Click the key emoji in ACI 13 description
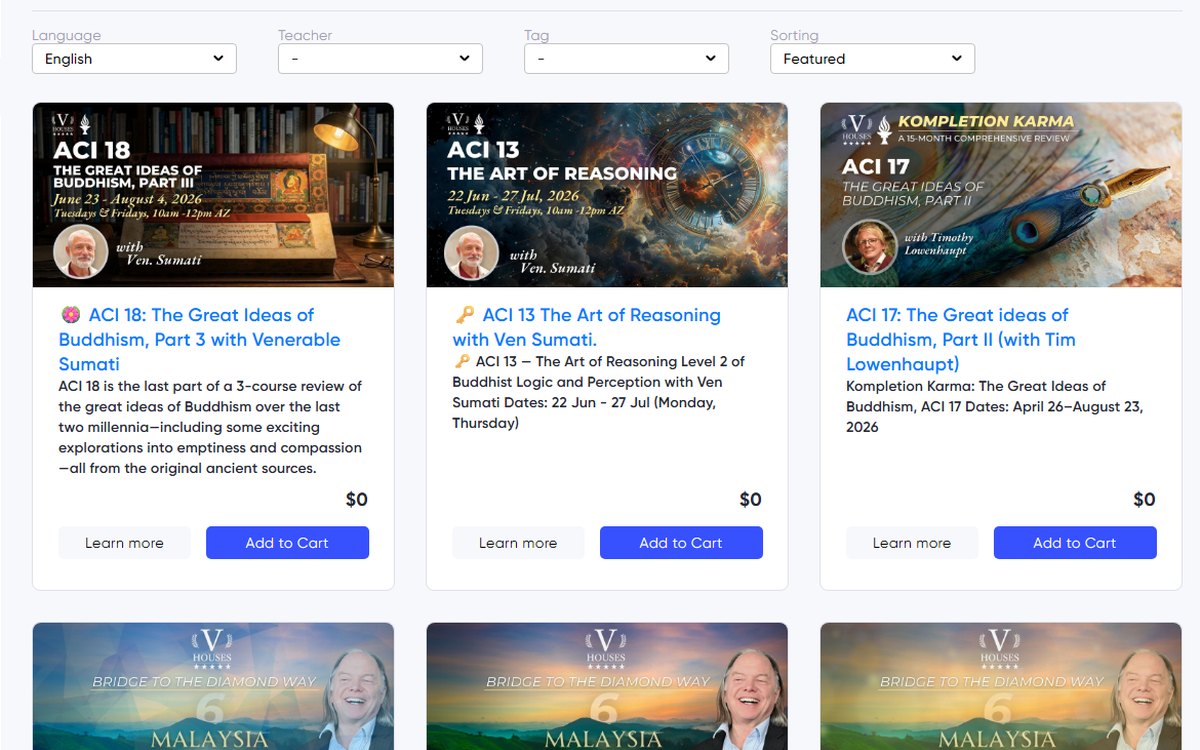 461,361
